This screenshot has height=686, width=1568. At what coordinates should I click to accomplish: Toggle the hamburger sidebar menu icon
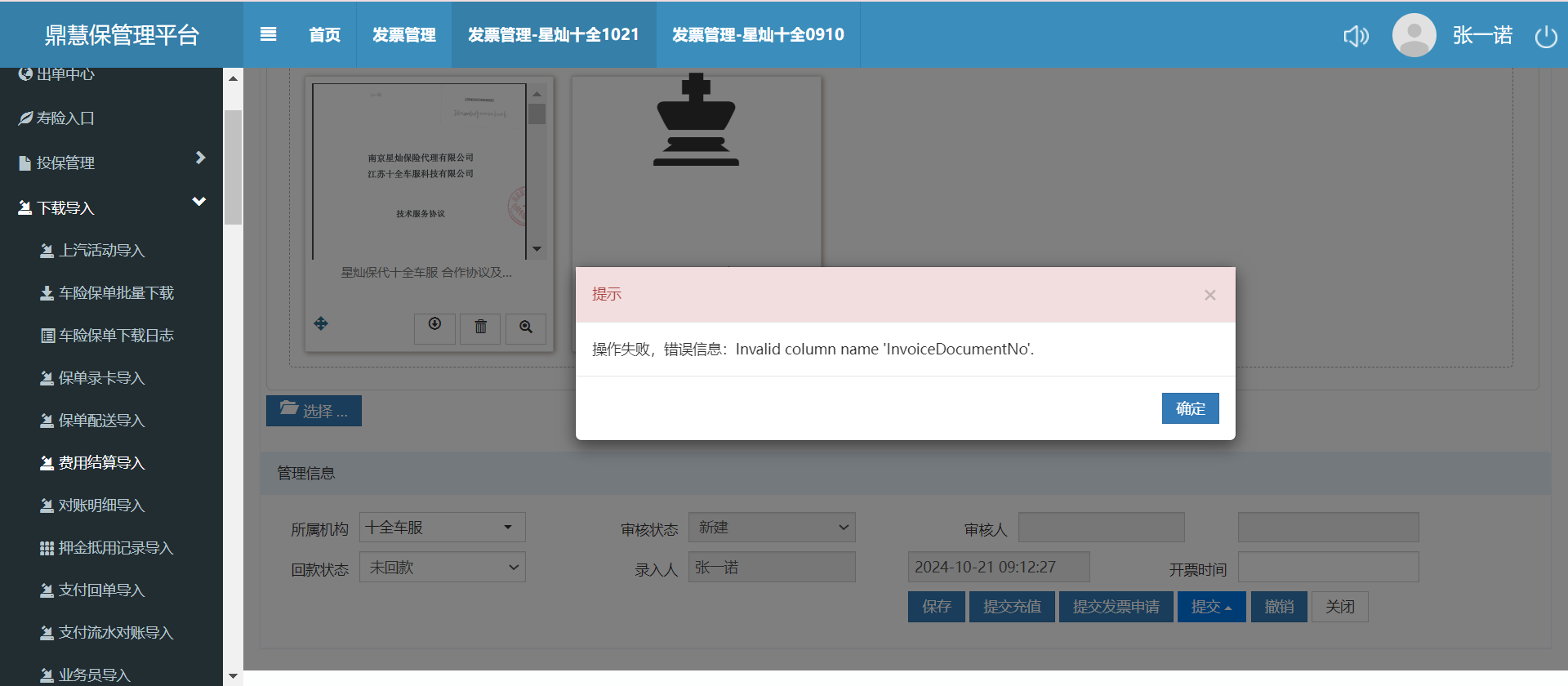268,34
